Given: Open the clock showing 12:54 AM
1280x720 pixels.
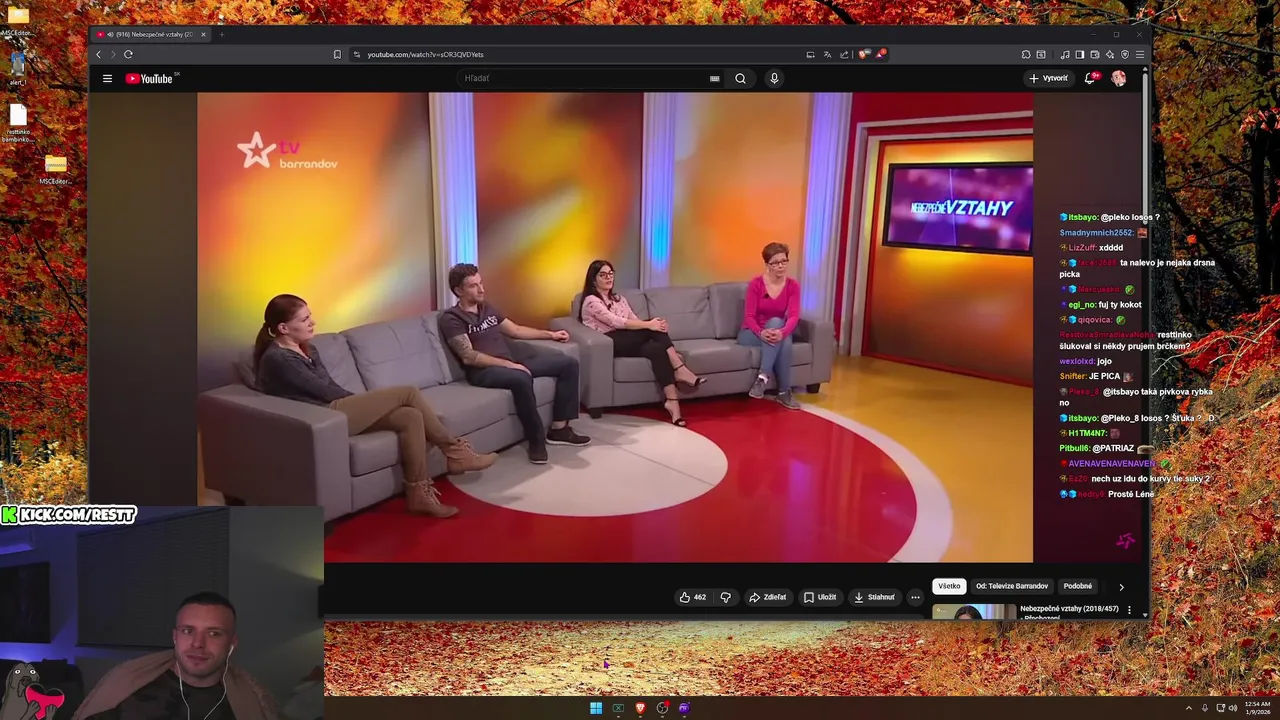Looking at the screenshot, I should (x=1257, y=708).
